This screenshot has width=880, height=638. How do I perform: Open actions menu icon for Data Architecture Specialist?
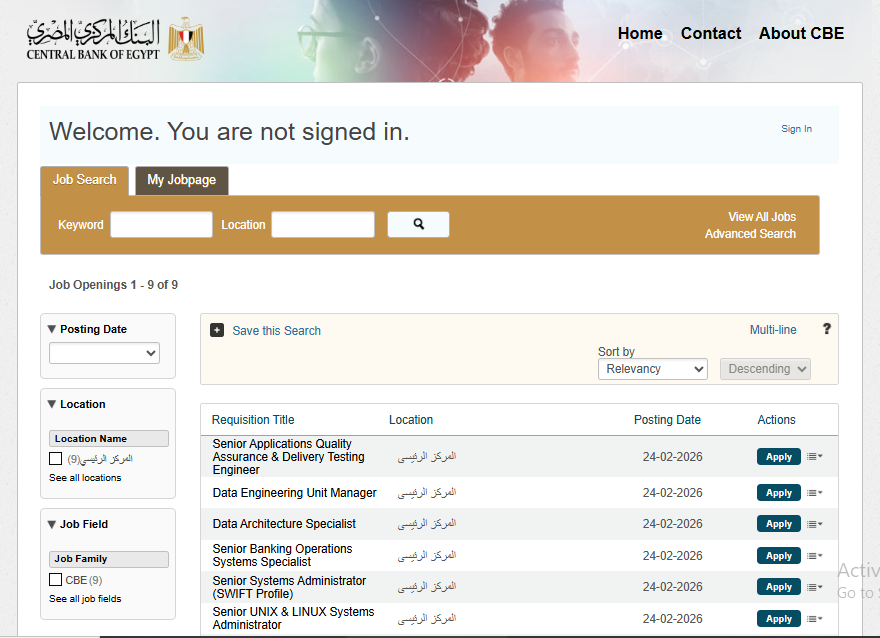coord(814,524)
